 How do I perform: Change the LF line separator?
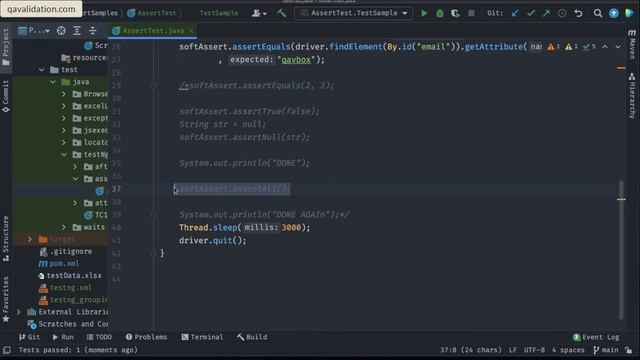(x=513, y=350)
